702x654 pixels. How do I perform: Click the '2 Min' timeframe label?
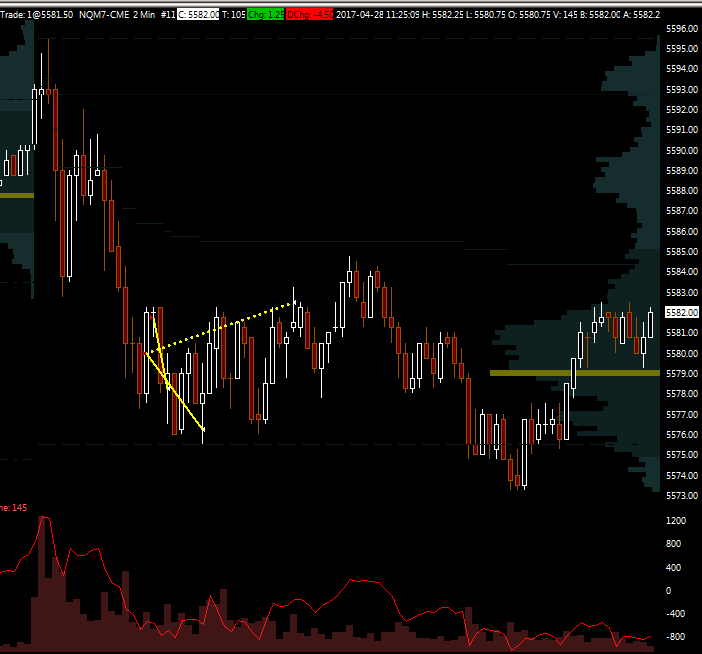[x=144, y=15]
